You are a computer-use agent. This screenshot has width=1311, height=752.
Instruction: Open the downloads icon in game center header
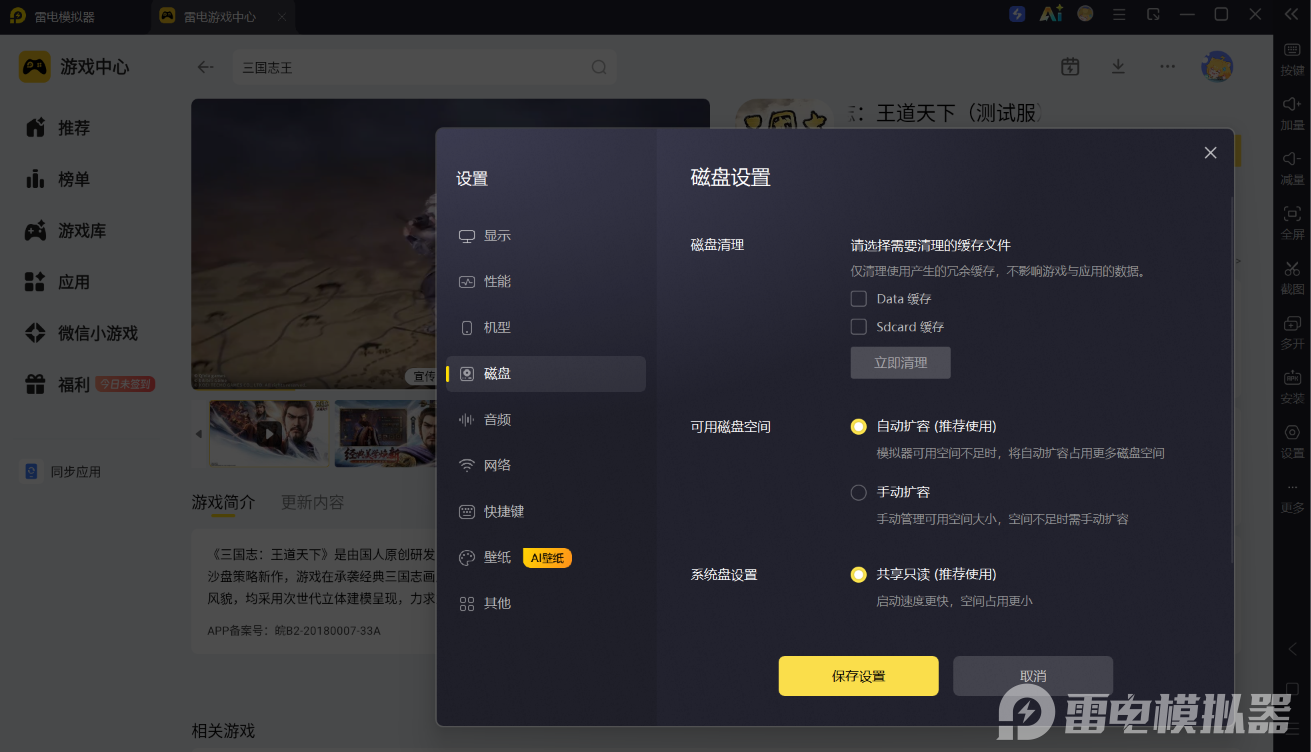(x=1119, y=67)
